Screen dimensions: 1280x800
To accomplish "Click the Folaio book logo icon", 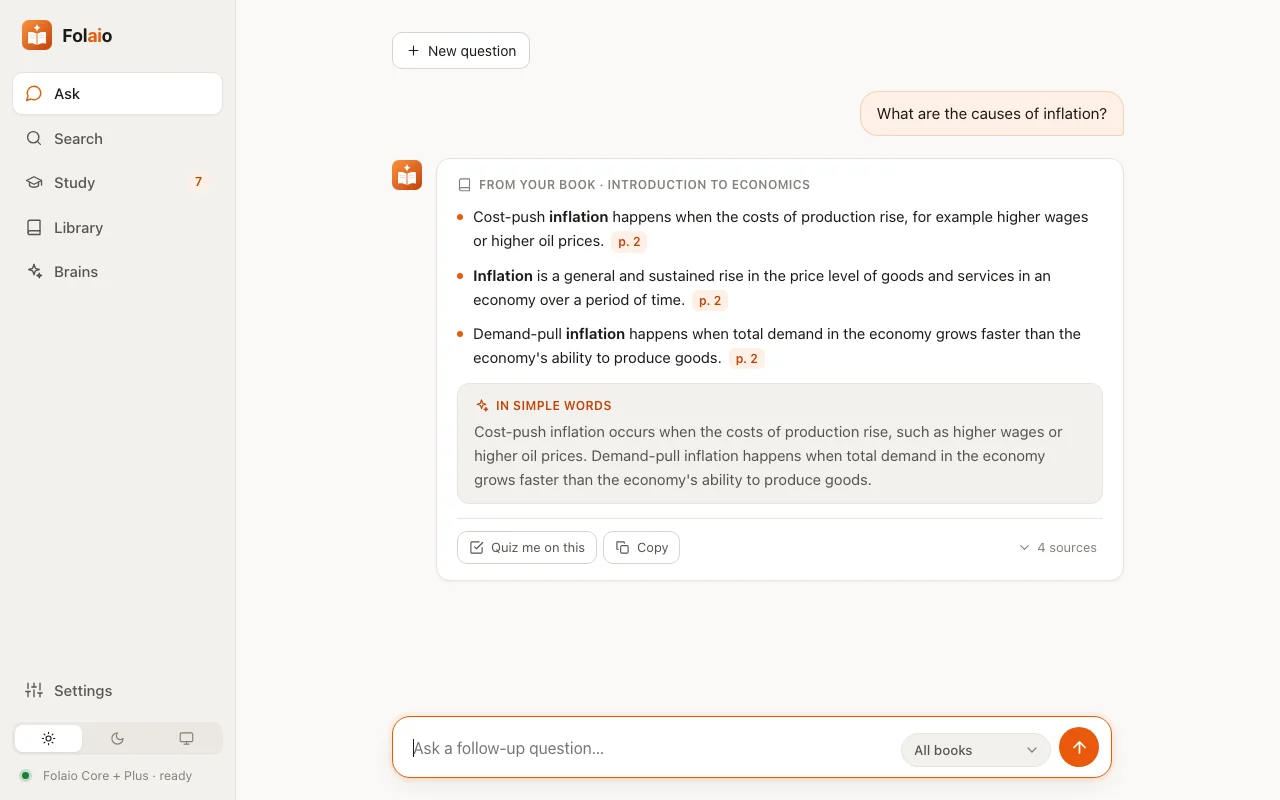I will point(37,35).
